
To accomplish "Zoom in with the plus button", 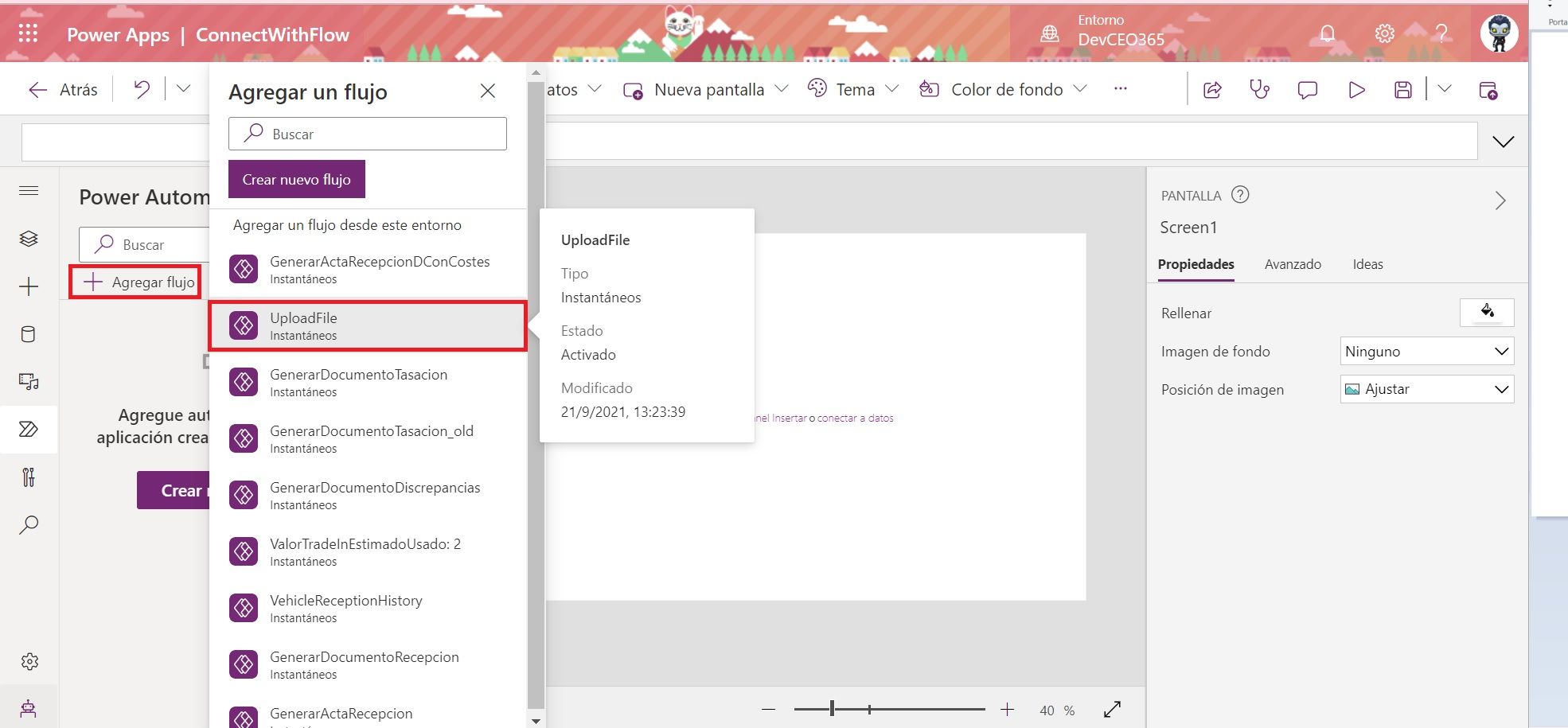I will point(1007,709).
